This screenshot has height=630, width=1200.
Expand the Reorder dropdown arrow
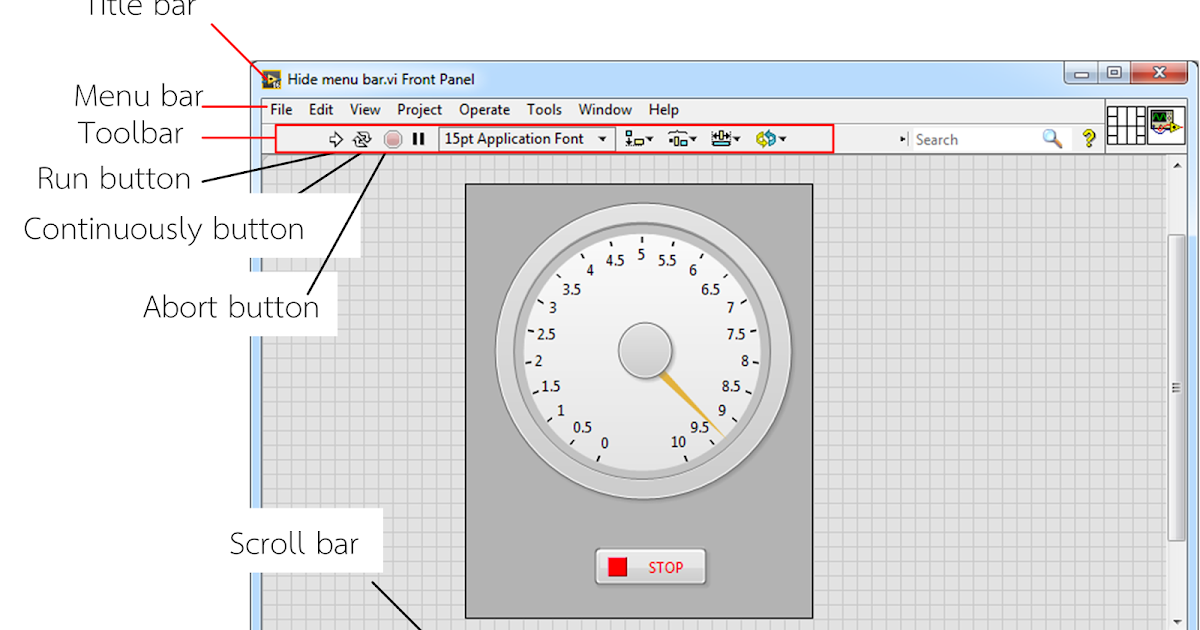point(781,138)
